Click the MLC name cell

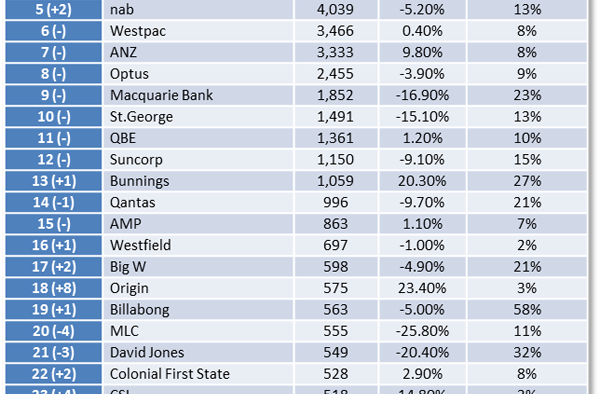[198, 331]
